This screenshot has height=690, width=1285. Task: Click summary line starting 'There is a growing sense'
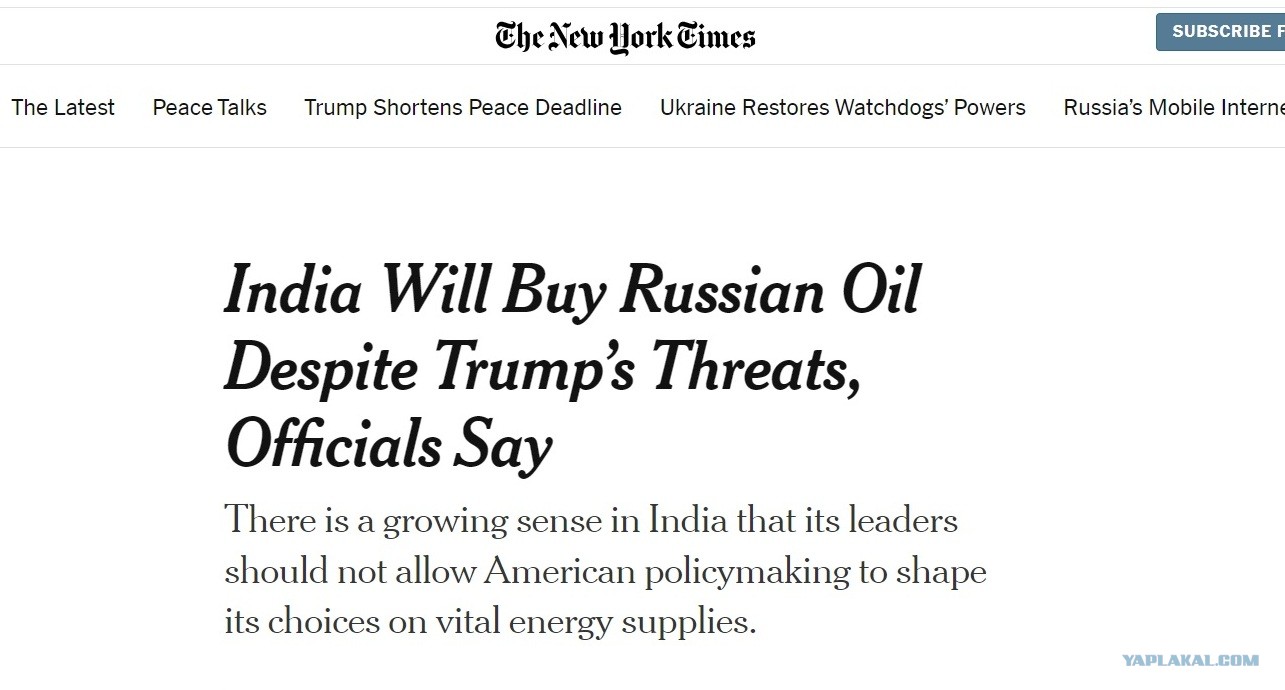[x=591, y=520]
